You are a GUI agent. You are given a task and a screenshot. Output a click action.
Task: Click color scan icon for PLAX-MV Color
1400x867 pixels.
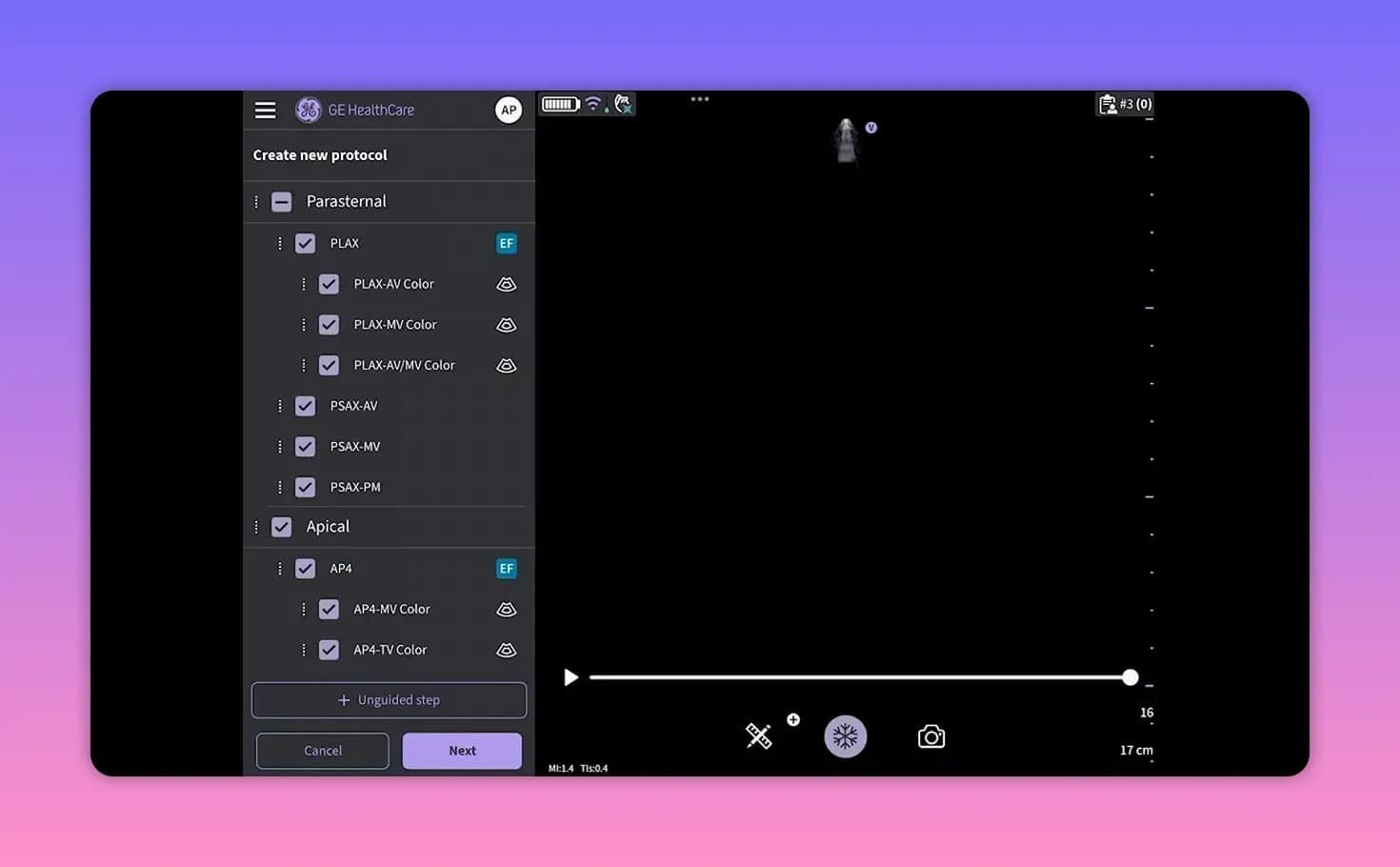click(x=507, y=325)
